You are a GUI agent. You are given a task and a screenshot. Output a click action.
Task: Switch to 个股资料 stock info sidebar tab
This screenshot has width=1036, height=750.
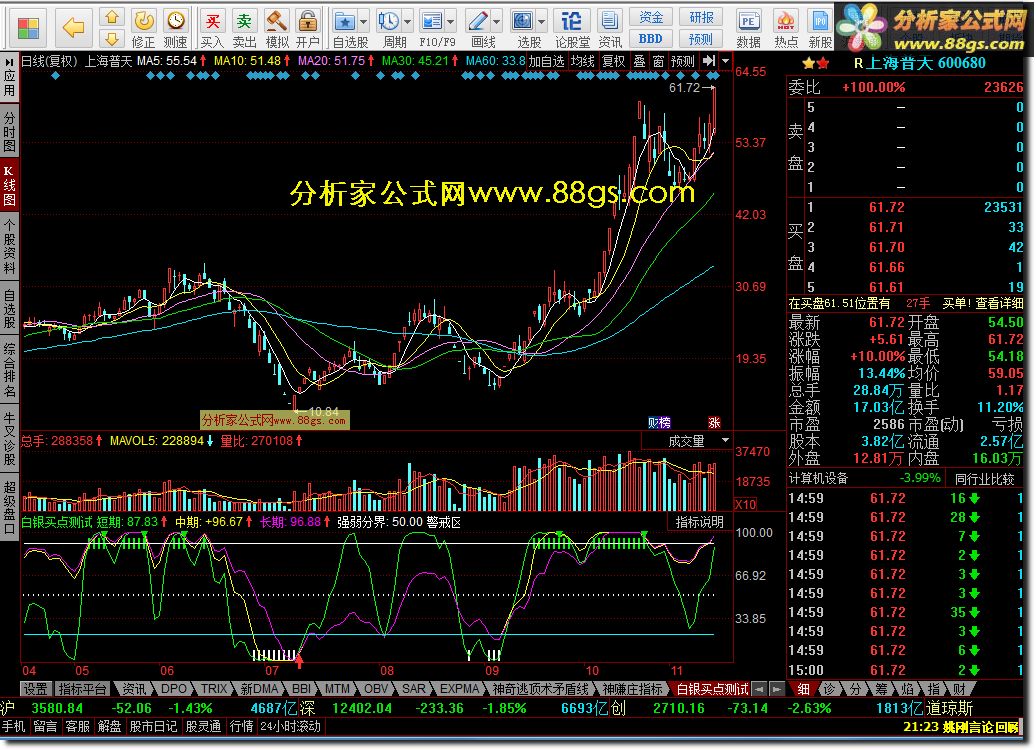[9, 247]
